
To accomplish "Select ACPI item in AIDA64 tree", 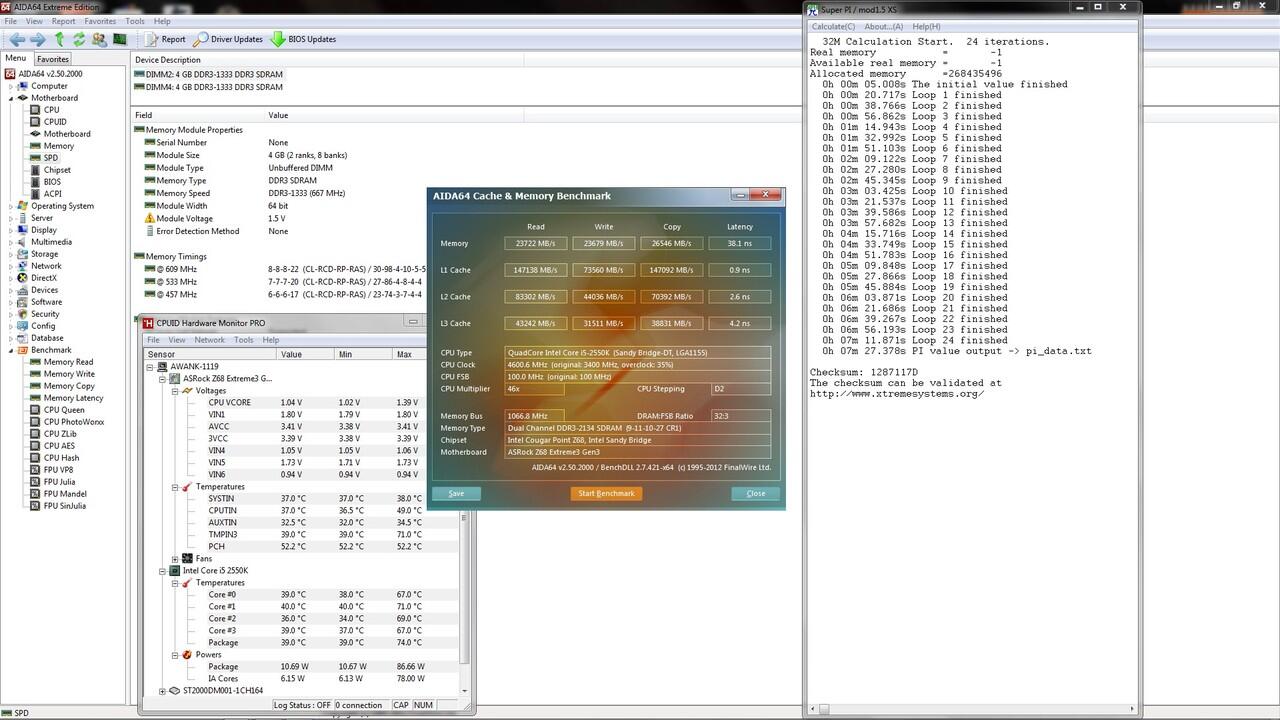I will [x=45, y=194].
